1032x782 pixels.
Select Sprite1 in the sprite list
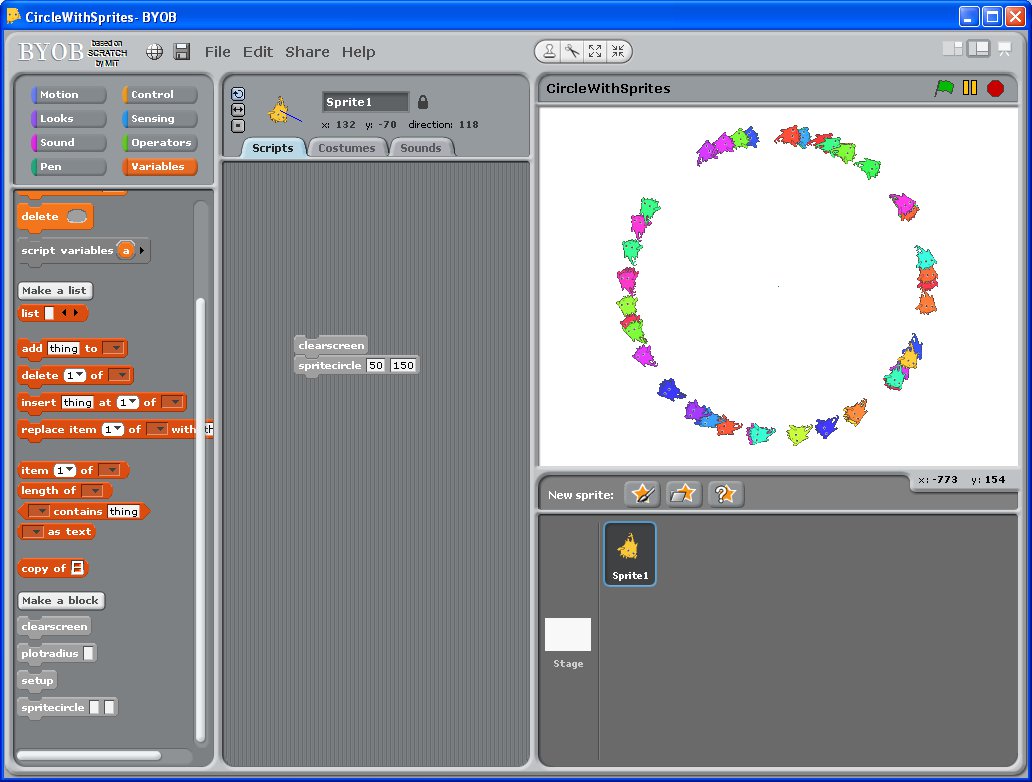(x=630, y=554)
